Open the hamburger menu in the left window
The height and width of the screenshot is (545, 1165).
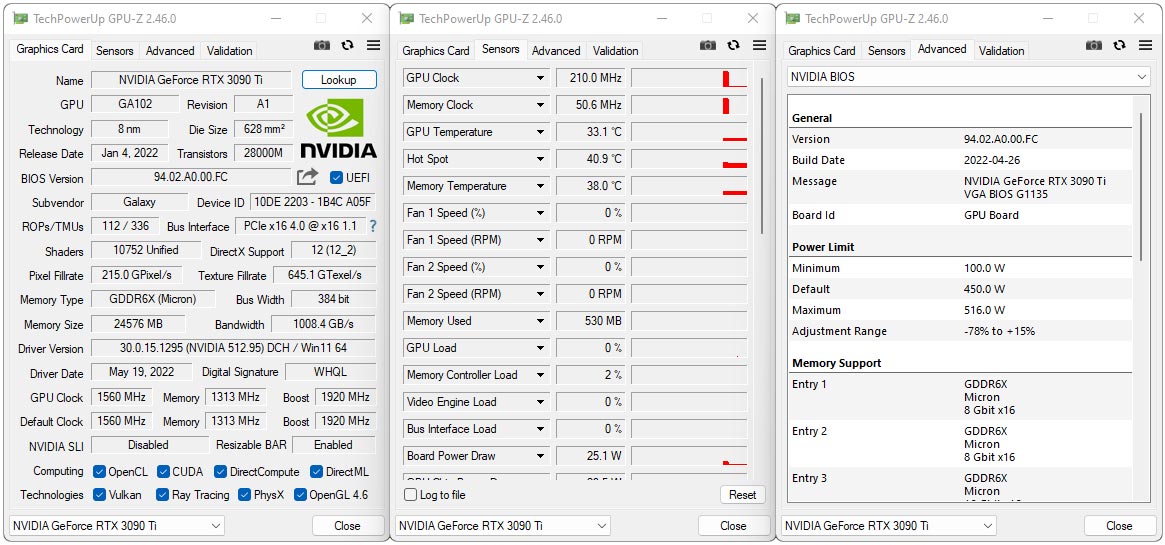(373, 45)
